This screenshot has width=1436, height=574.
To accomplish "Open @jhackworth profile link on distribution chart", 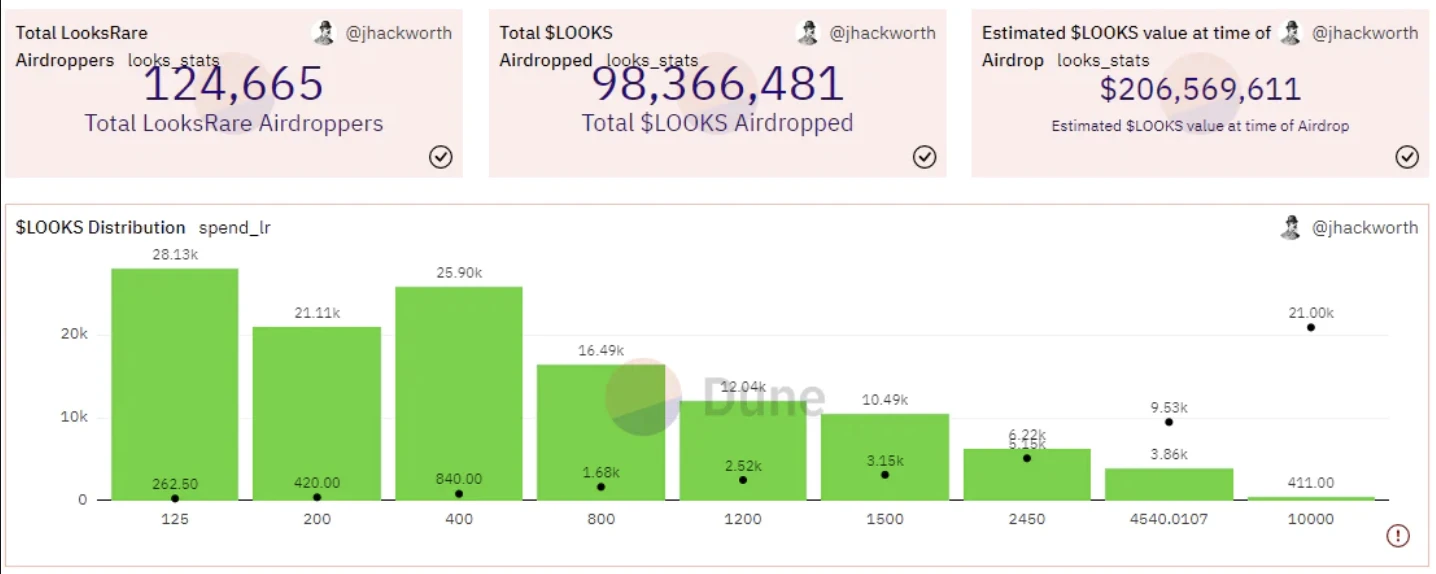I will pyautogui.click(x=1365, y=228).
